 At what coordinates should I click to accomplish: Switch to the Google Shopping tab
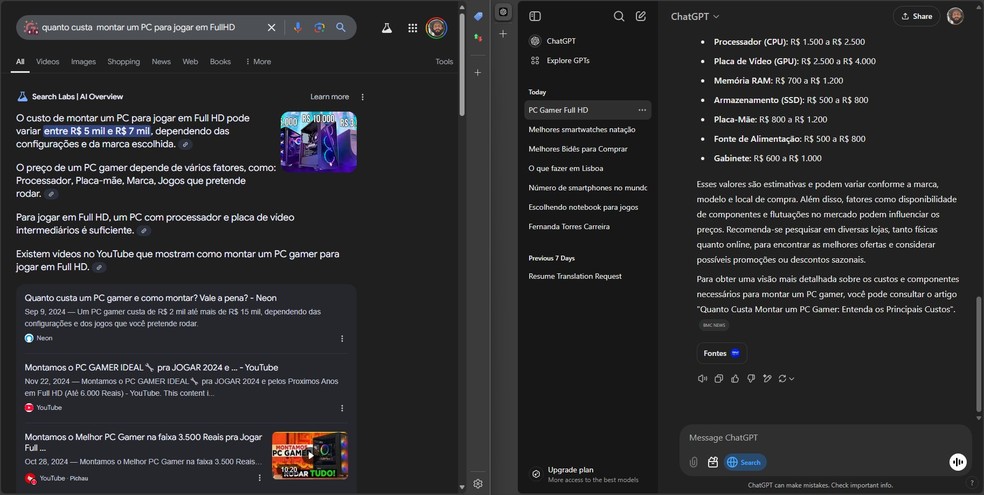[124, 61]
